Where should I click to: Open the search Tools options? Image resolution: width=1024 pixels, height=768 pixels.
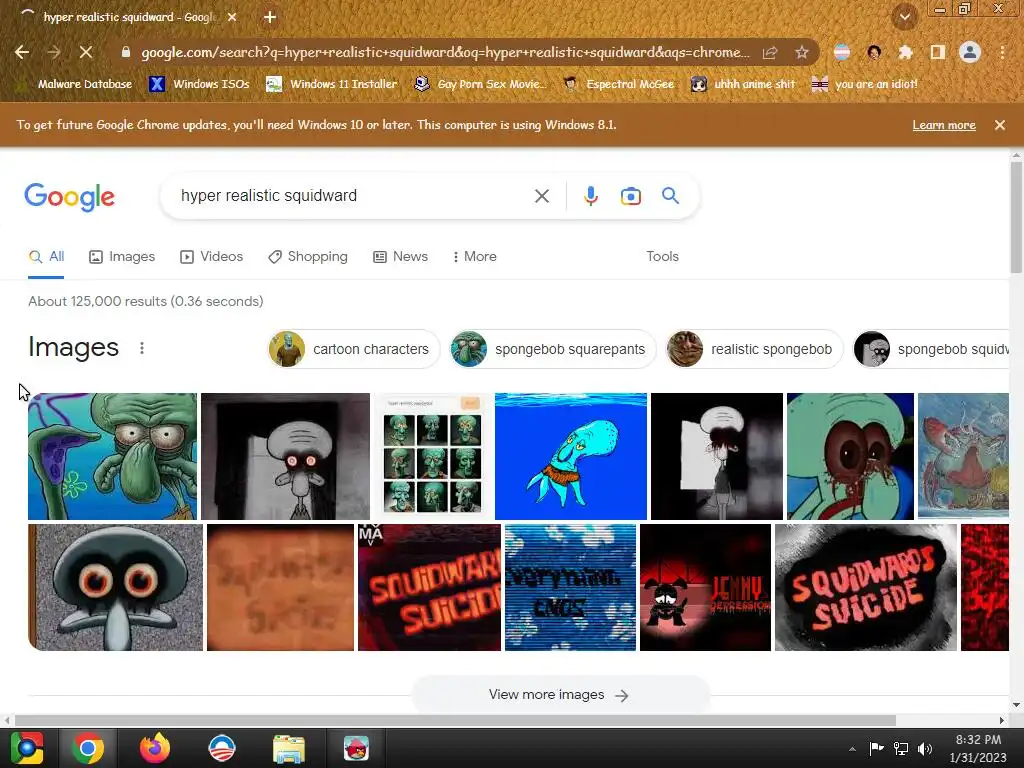click(x=662, y=257)
